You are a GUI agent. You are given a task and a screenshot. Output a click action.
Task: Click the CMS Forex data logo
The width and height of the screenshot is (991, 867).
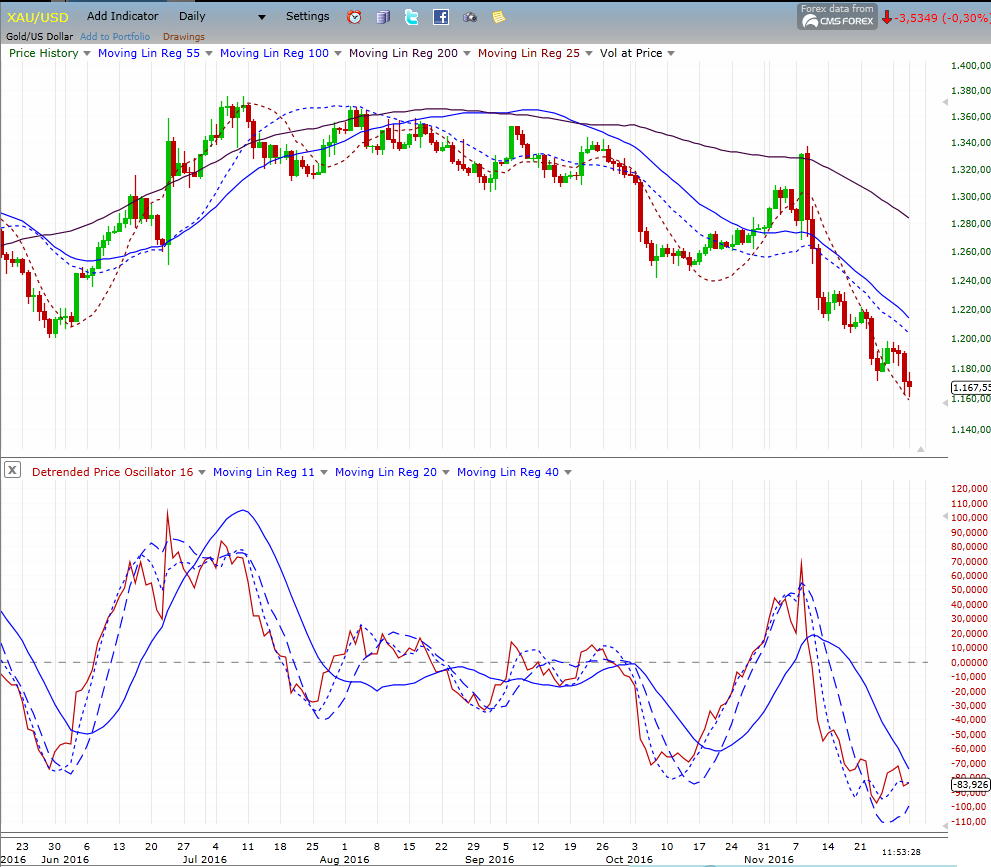point(836,16)
